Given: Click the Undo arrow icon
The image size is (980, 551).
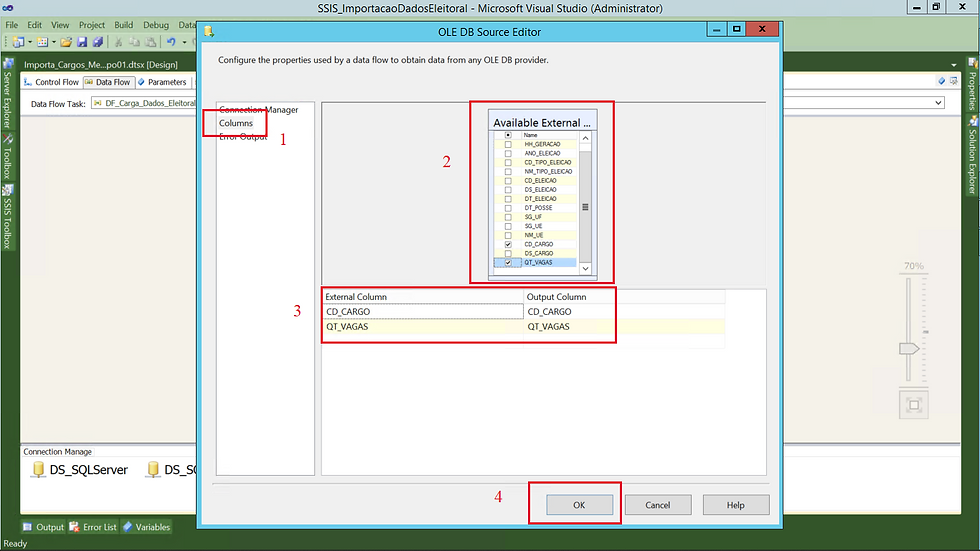Looking at the screenshot, I should pyautogui.click(x=171, y=42).
